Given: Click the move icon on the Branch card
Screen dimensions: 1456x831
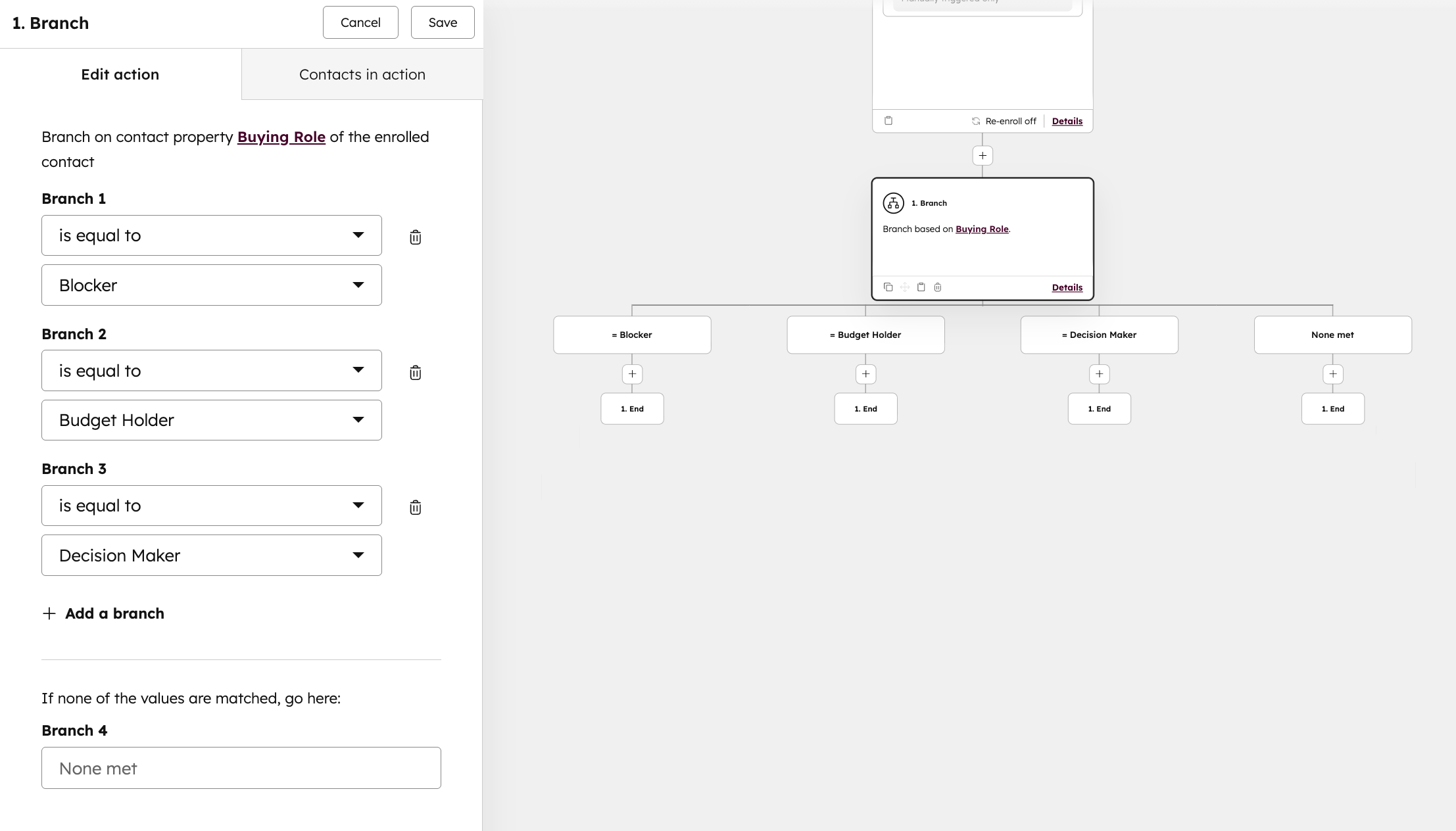Looking at the screenshot, I should click(x=904, y=287).
